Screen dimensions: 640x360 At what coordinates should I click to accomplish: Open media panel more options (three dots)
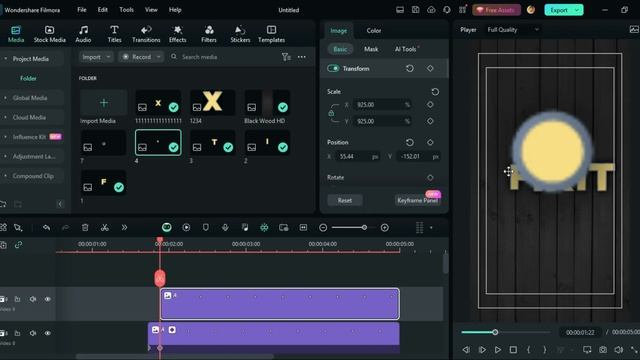coord(302,57)
